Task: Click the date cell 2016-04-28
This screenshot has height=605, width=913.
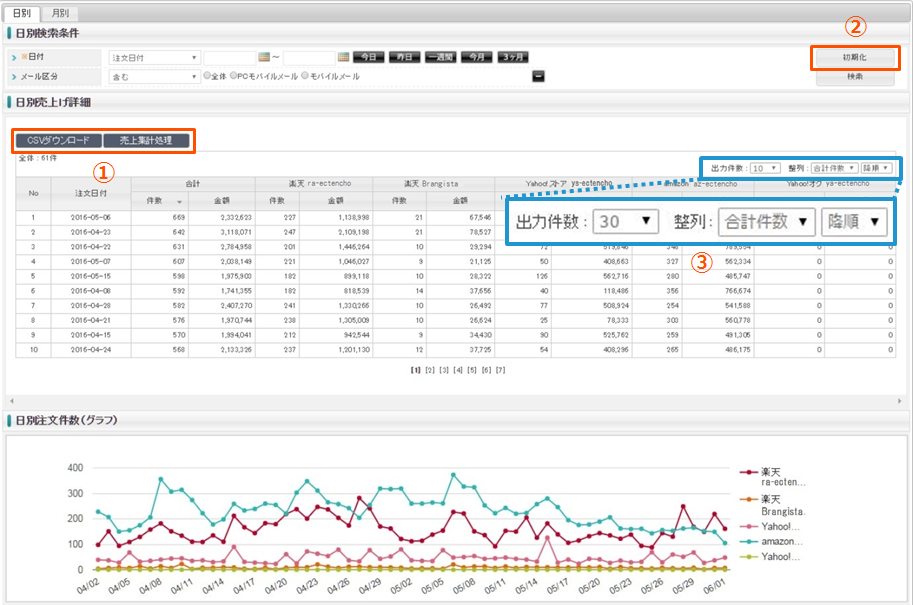Action: click(x=91, y=306)
